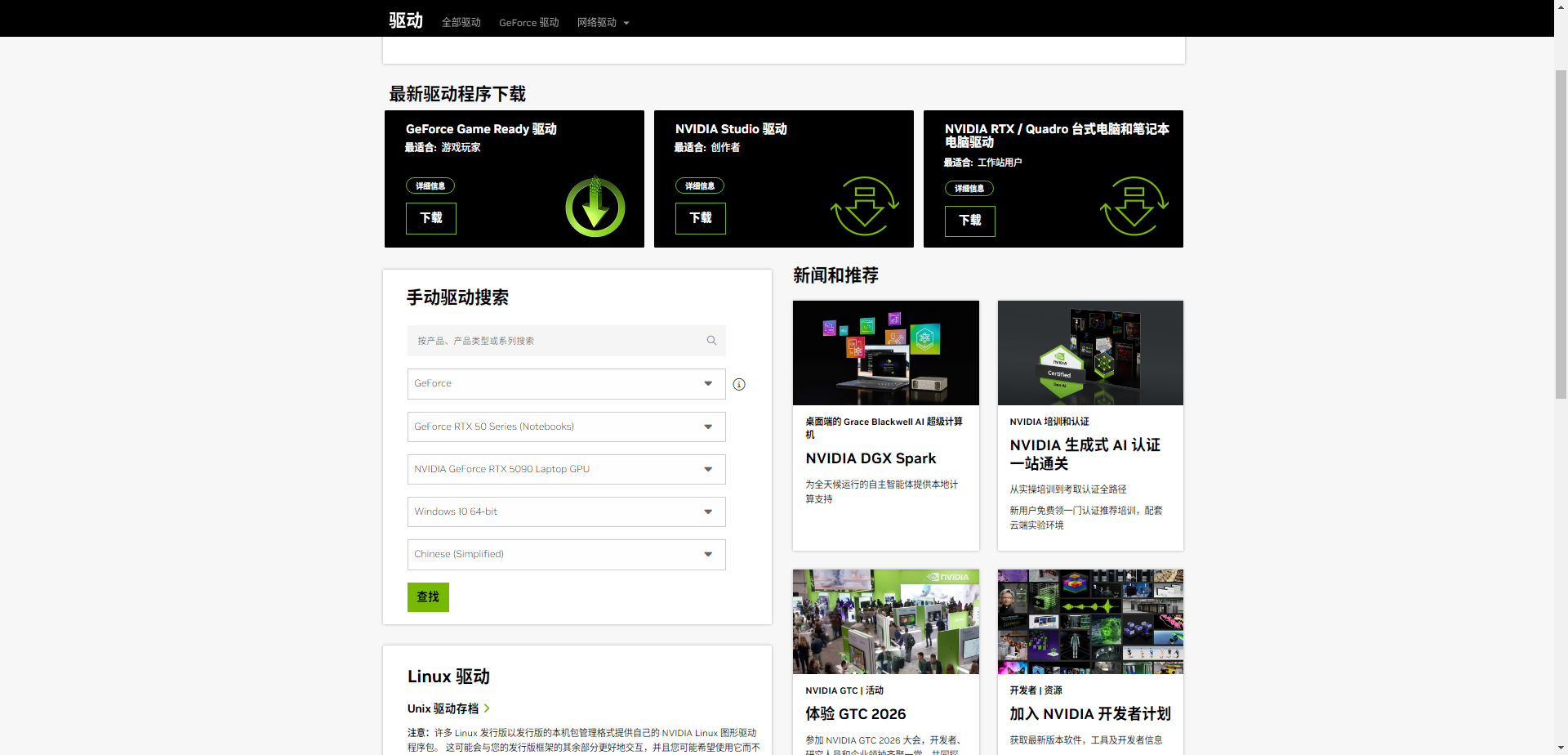This screenshot has width=1568, height=755.
Task: Click the GTC conference floor thumbnail image
Action: click(x=886, y=622)
